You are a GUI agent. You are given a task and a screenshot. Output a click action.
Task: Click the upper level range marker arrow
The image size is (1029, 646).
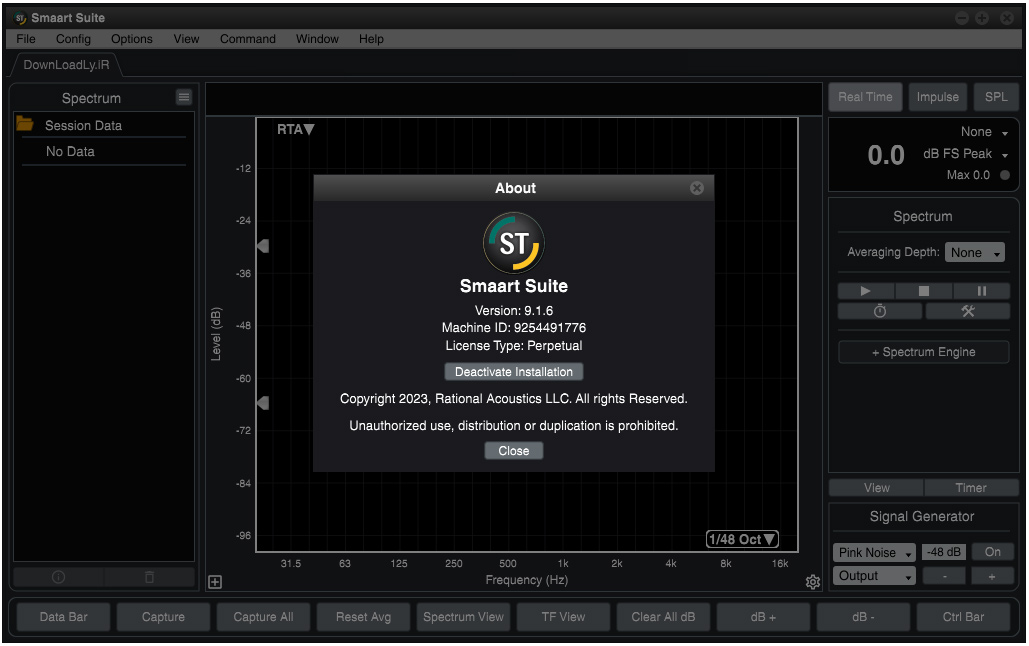point(262,246)
